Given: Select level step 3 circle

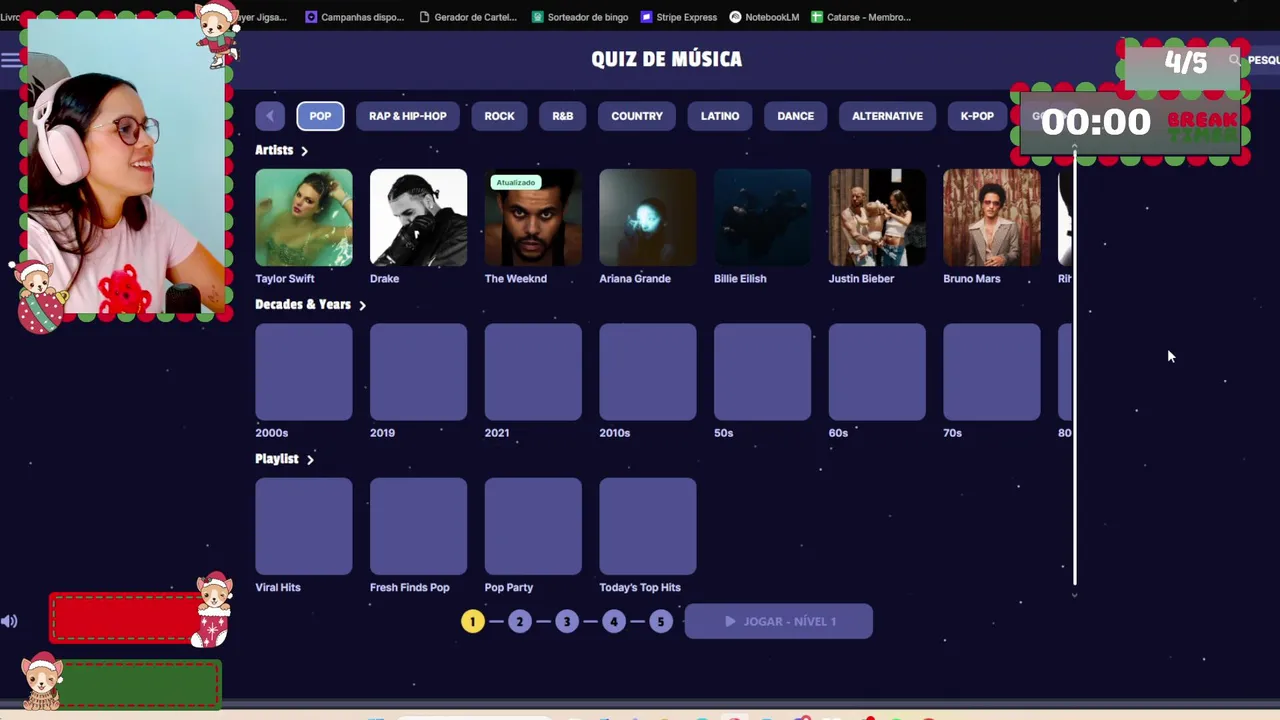Looking at the screenshot, I should click(x=566, y=621).
